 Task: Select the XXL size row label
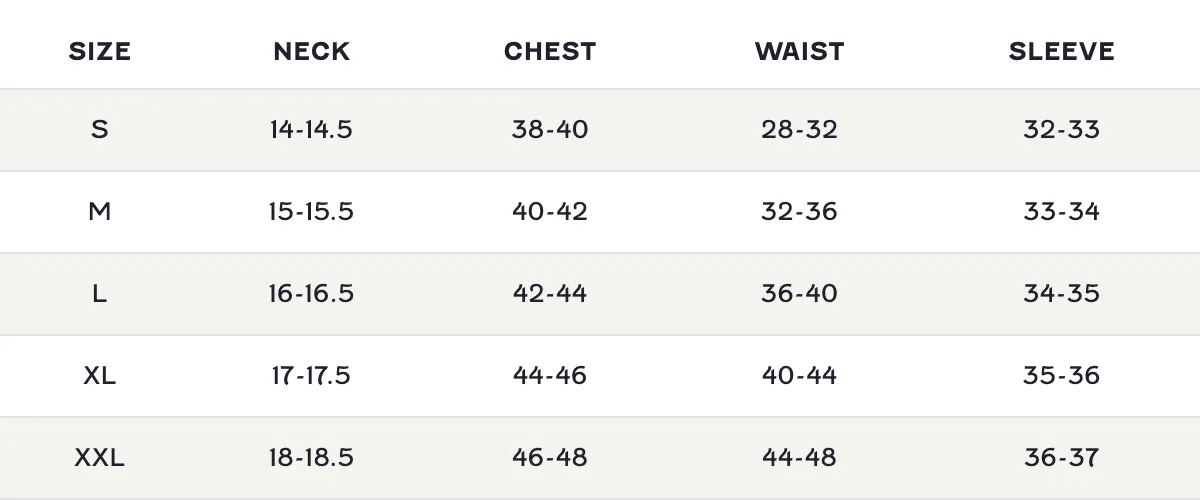tap(100, 457)
